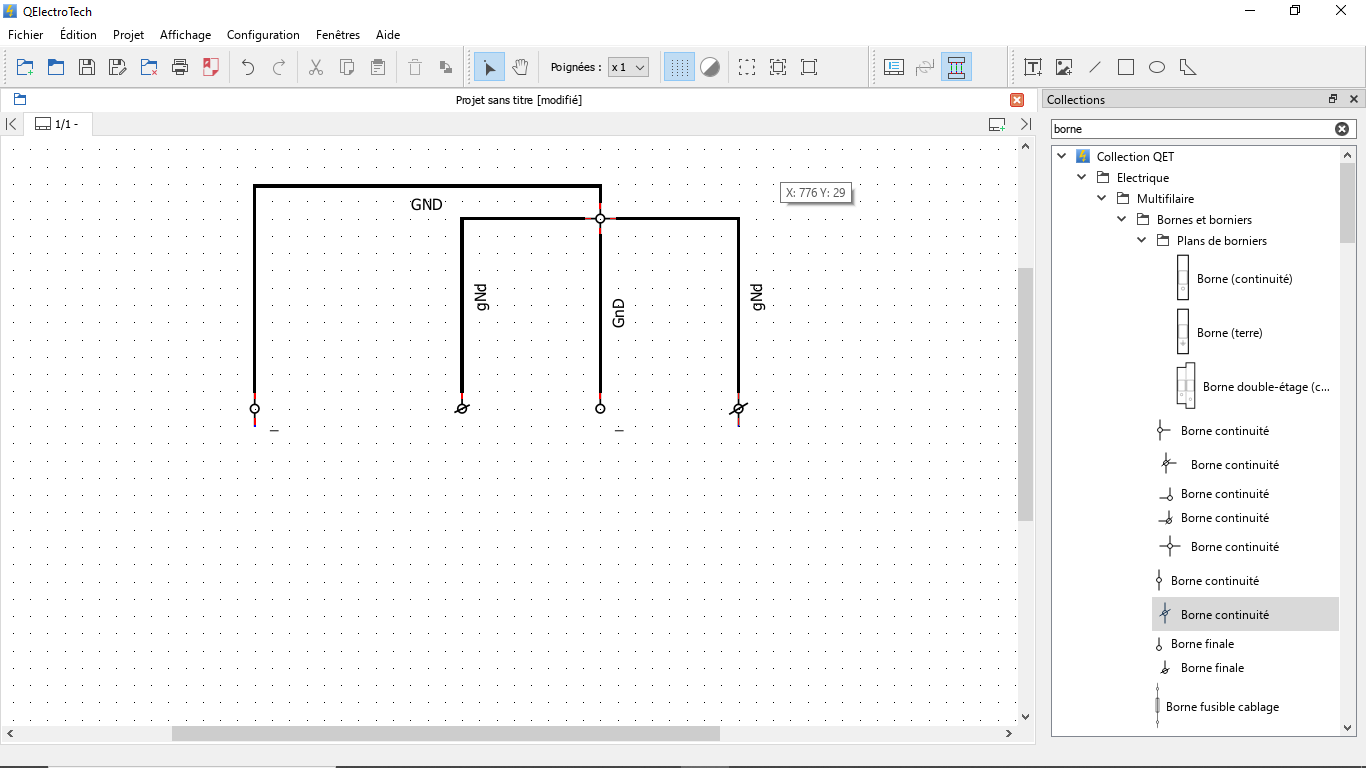Select the text field insertion tool
Image resolution: width=1366 pixels, height=768 pixels.
pos(1033,67)
